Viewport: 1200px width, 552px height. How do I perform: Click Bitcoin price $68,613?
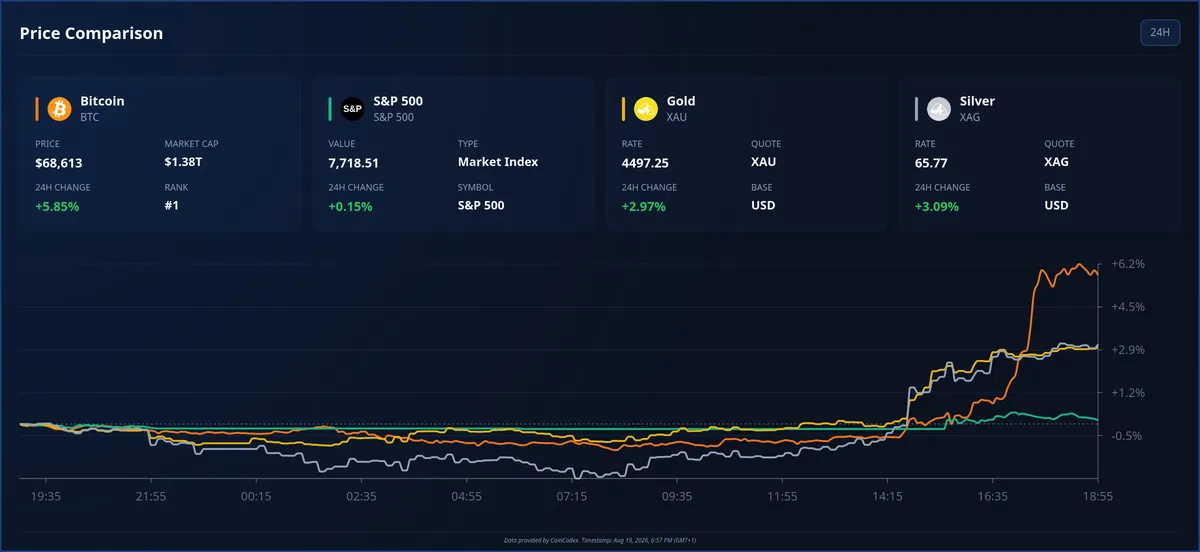[58, 162]
